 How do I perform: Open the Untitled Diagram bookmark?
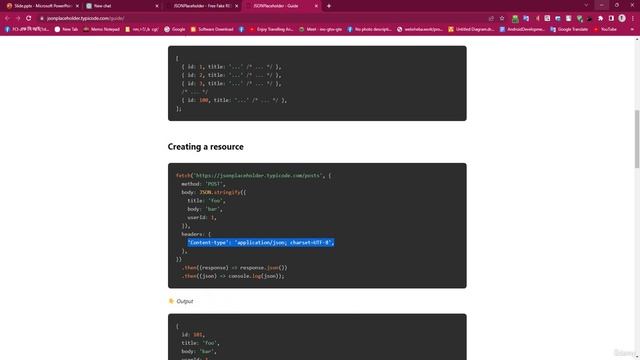pos(471,29)
